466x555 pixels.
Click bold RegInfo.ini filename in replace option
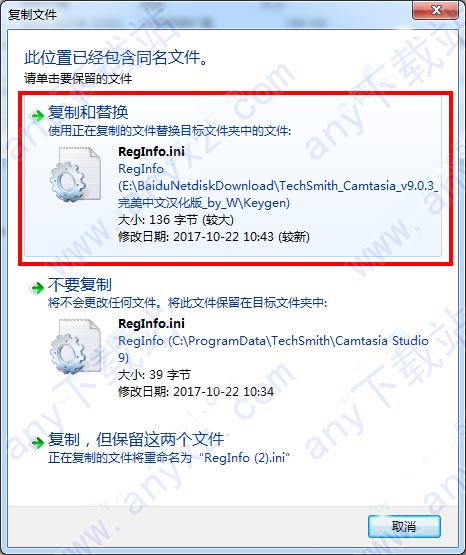pyautogui.click(x=151, y=151)
